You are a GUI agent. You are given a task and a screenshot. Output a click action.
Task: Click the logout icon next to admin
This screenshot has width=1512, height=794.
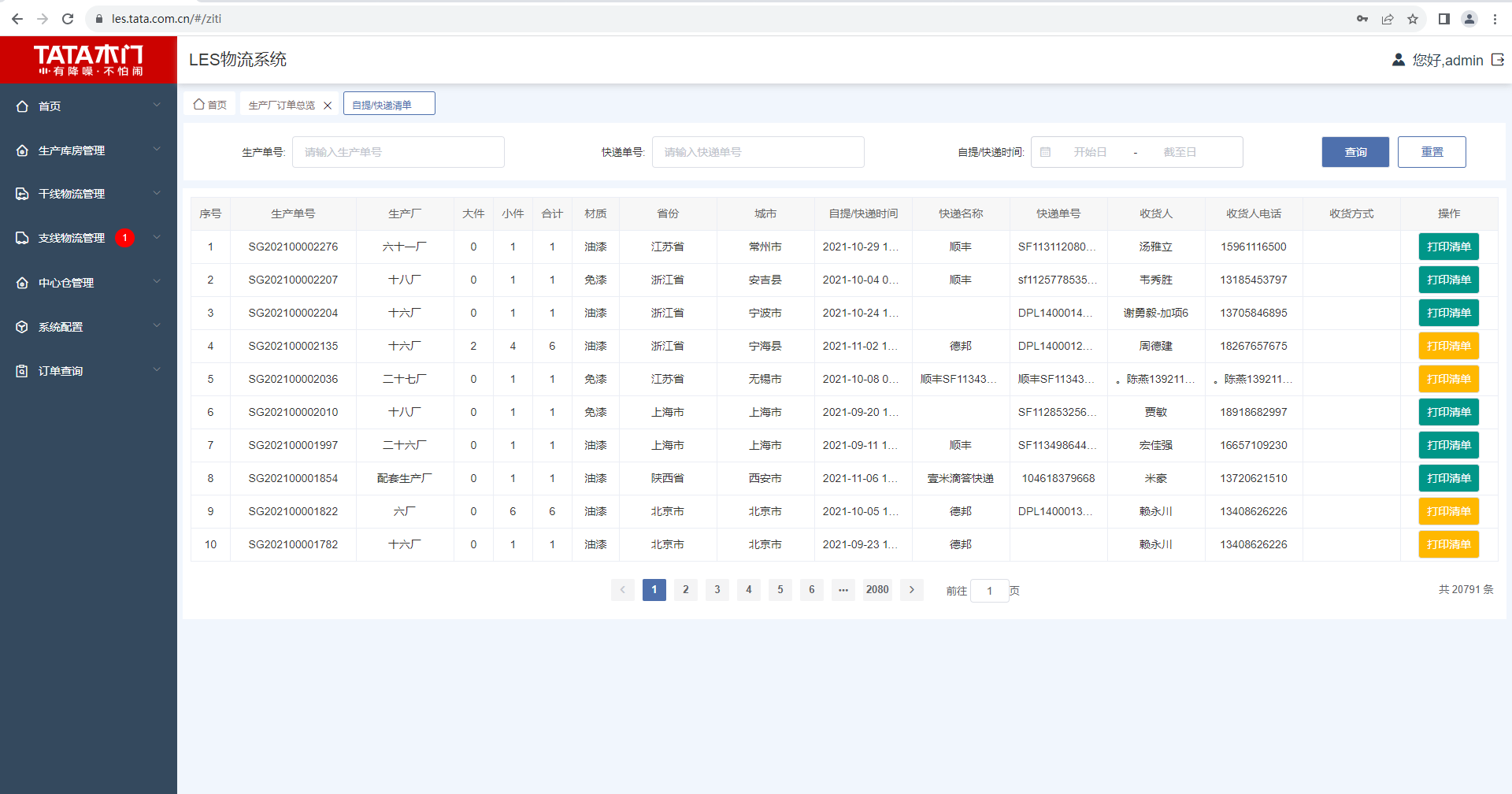point(1498,60)
